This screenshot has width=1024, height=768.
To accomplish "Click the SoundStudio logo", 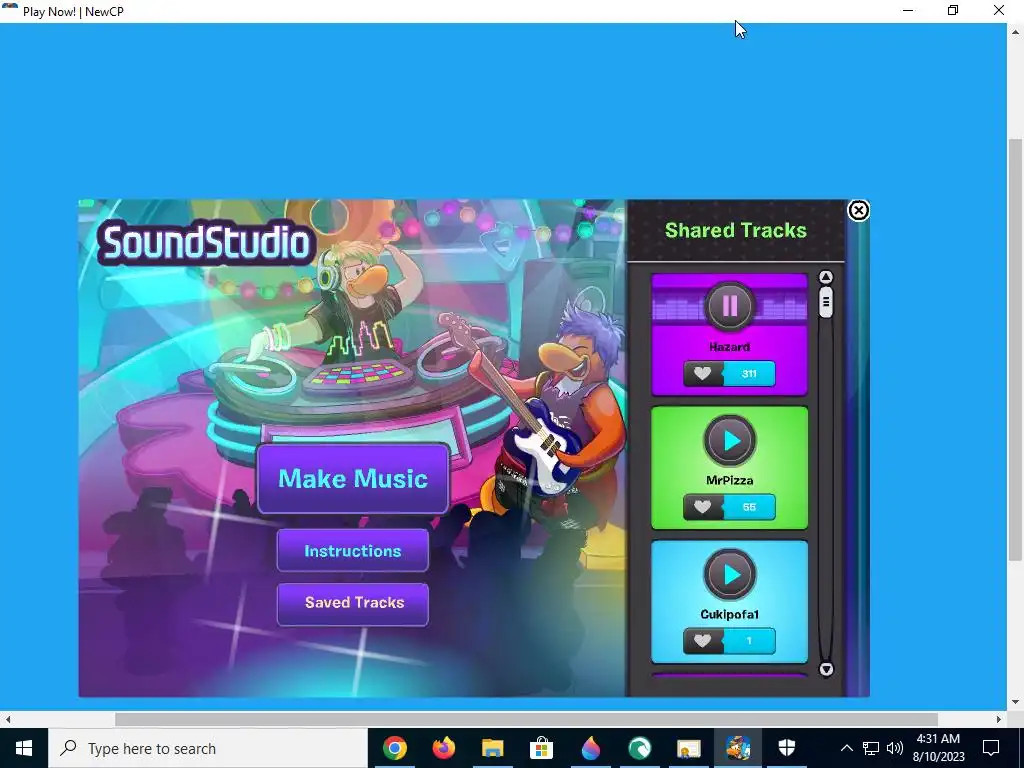I will pyautogui.click(x=206, y=242).
